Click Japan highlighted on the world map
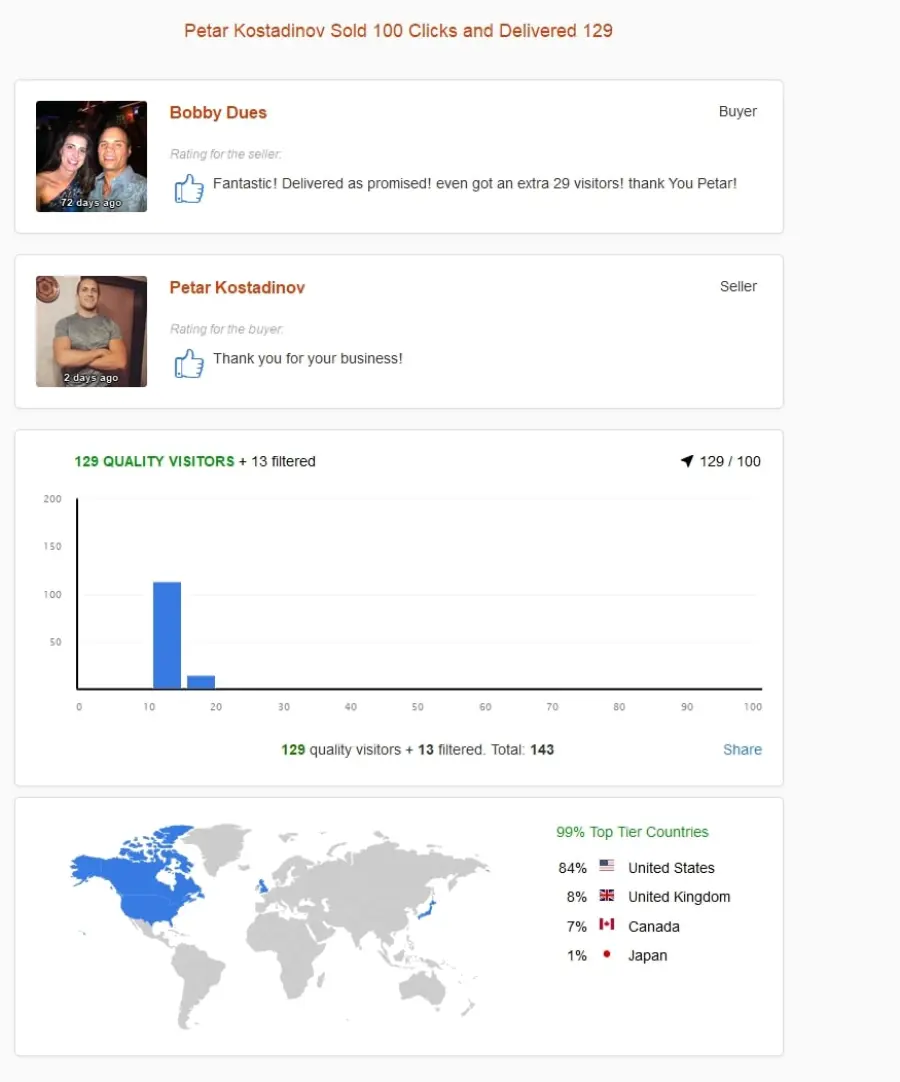 click(x=427, y=910)
